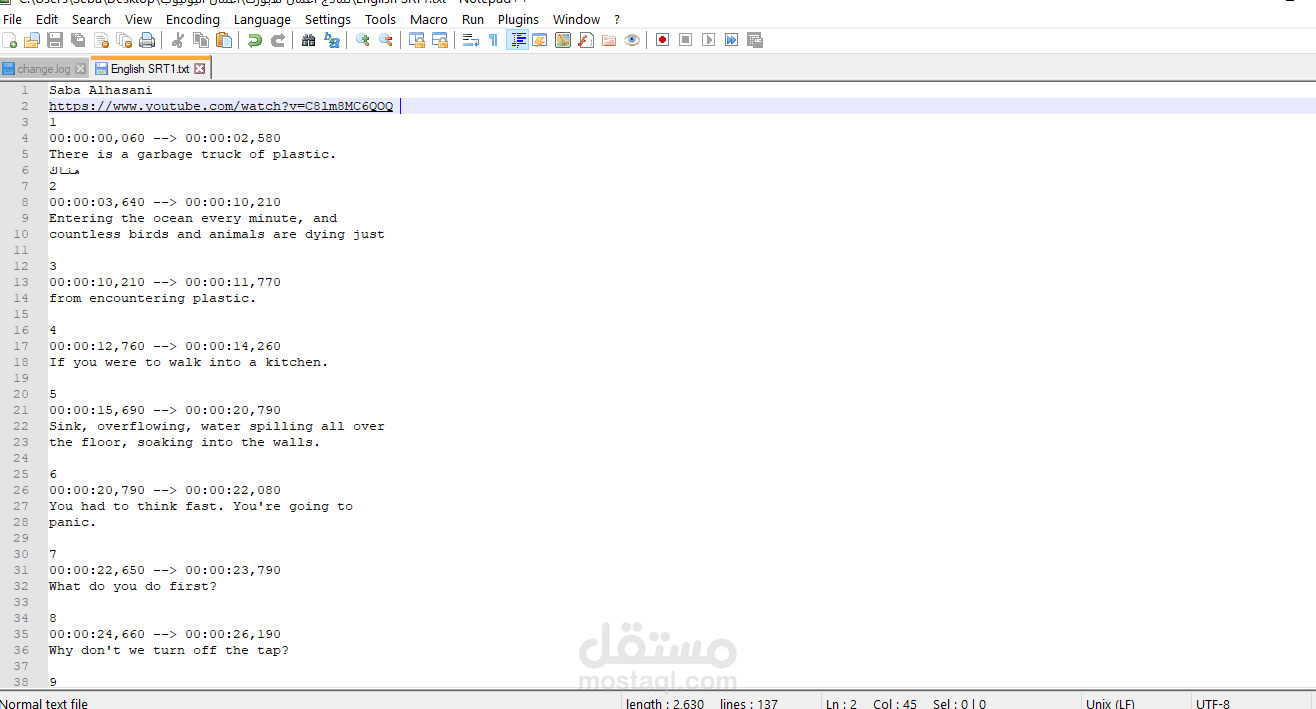
Task: Toggle the Document Map icon
Action: [x=563, y=40]
